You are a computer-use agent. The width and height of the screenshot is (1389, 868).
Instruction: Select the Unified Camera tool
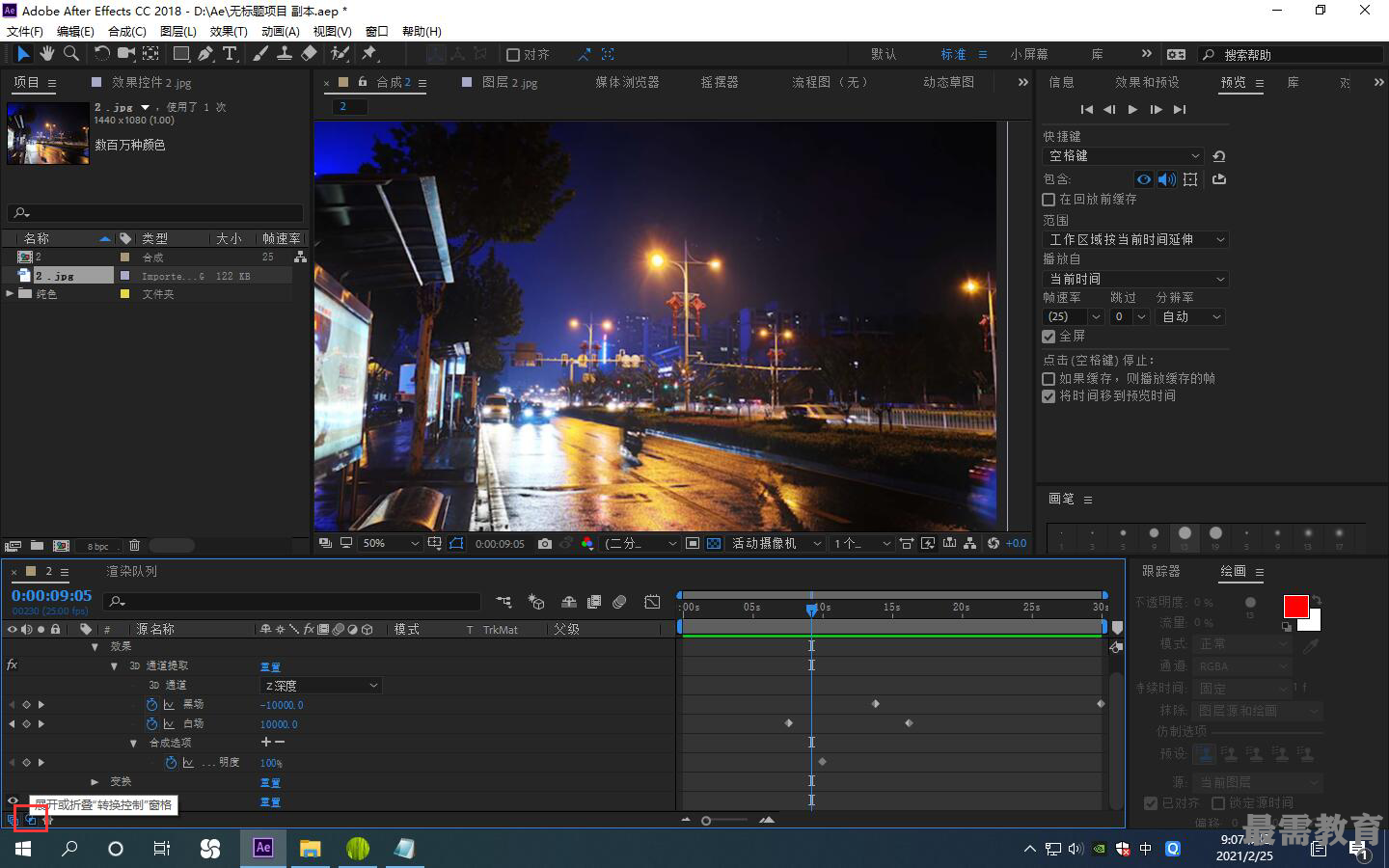click(126, 54)
